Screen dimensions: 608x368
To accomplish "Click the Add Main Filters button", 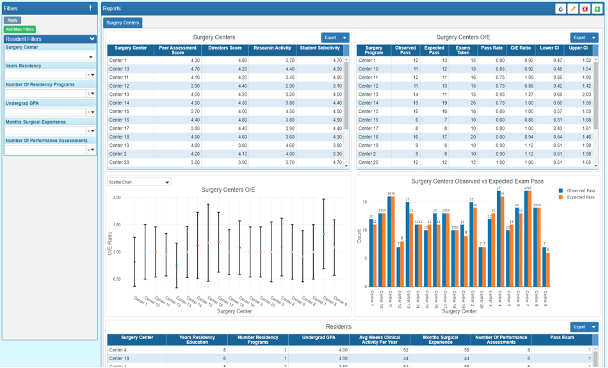I will coord(20,29).
